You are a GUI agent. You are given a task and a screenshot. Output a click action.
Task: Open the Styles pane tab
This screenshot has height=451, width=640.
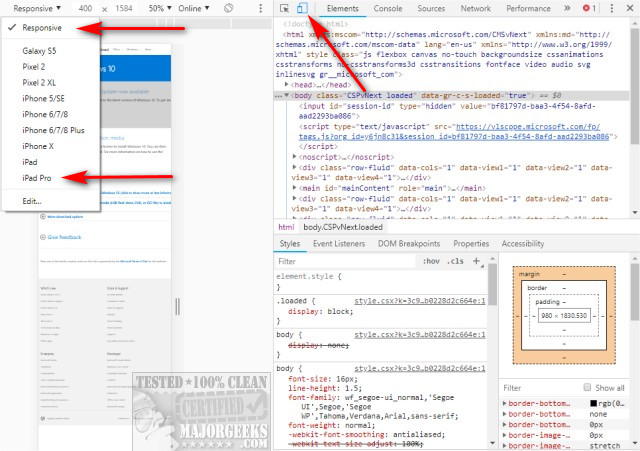290,244
